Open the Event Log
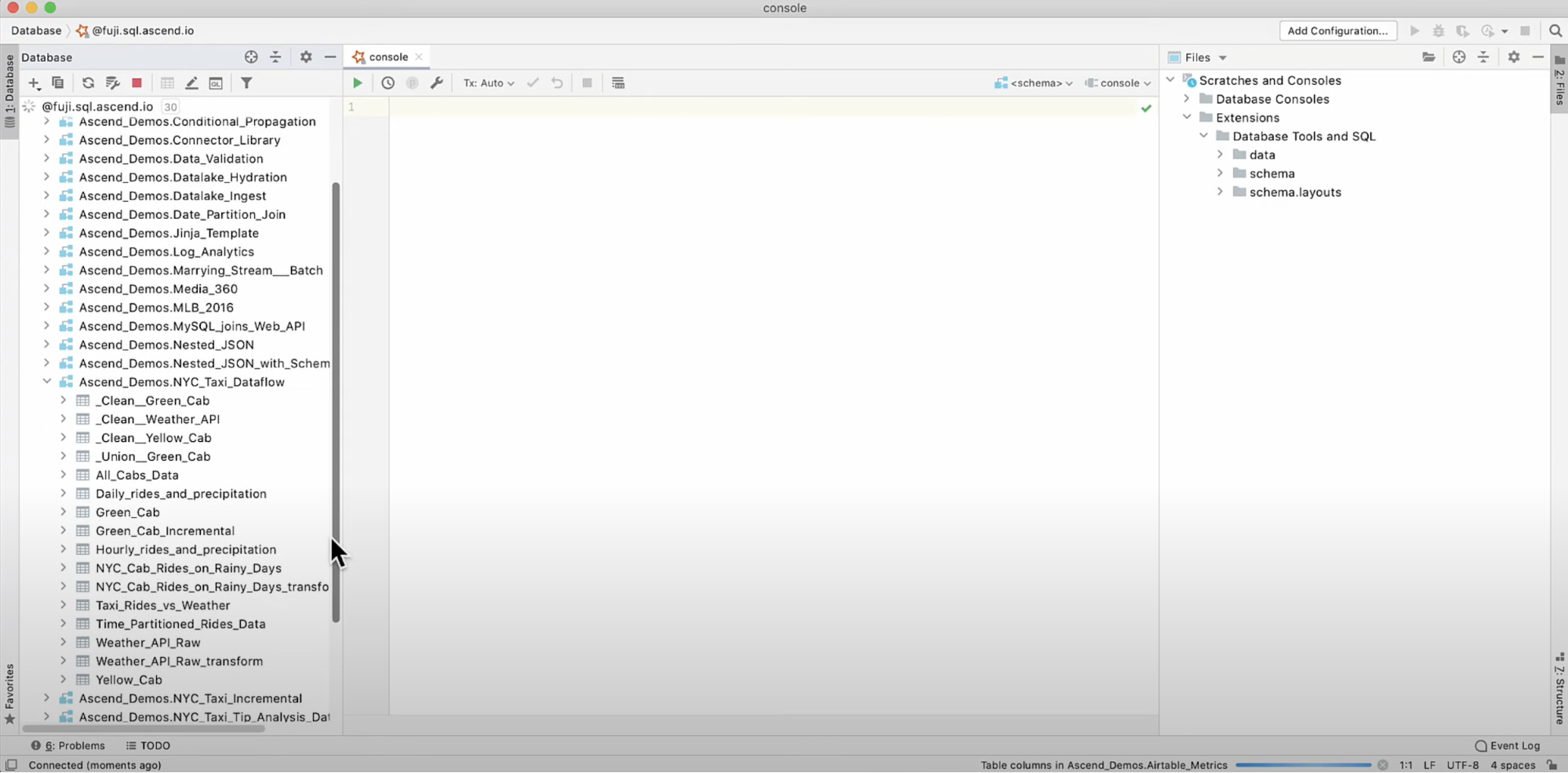 1507,746
